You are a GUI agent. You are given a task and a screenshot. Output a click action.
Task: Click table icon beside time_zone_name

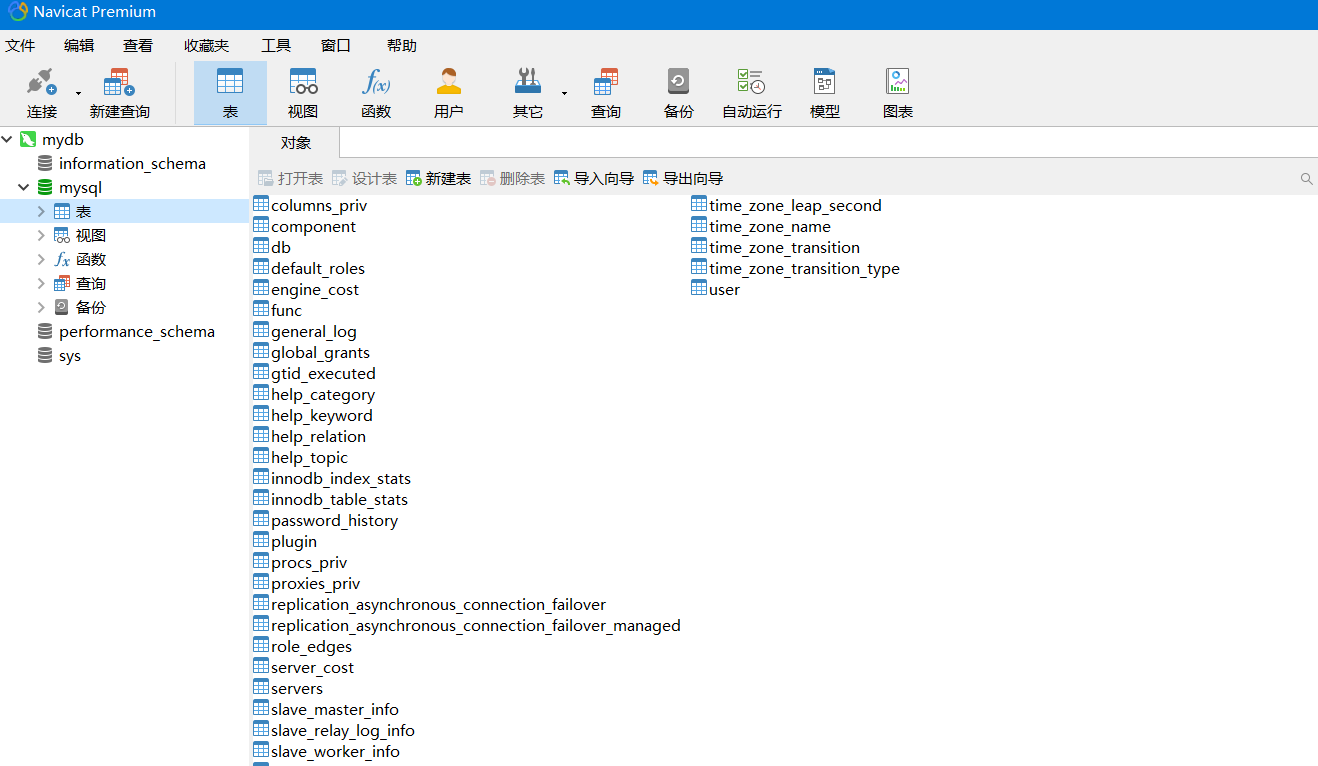point(699,225)
